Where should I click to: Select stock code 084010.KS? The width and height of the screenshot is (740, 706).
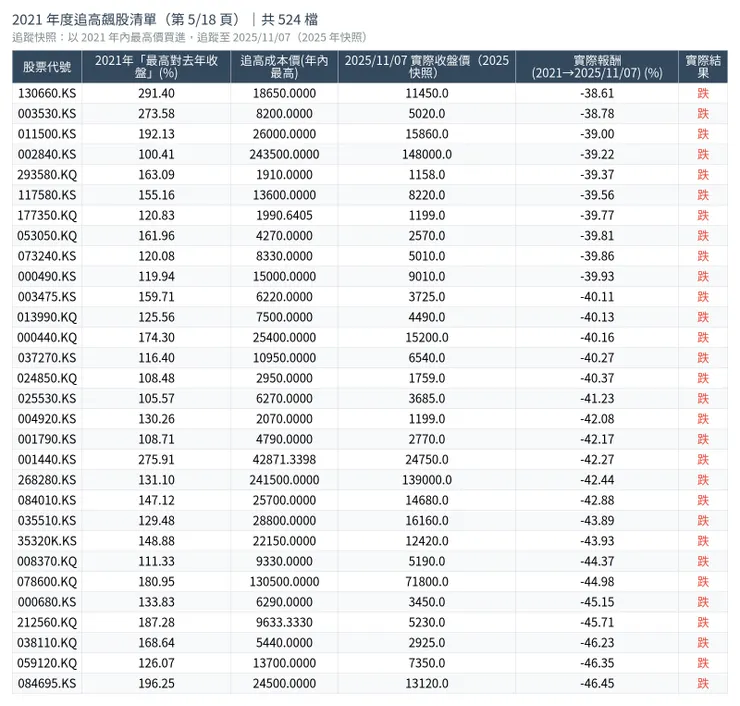coord(47,500)
